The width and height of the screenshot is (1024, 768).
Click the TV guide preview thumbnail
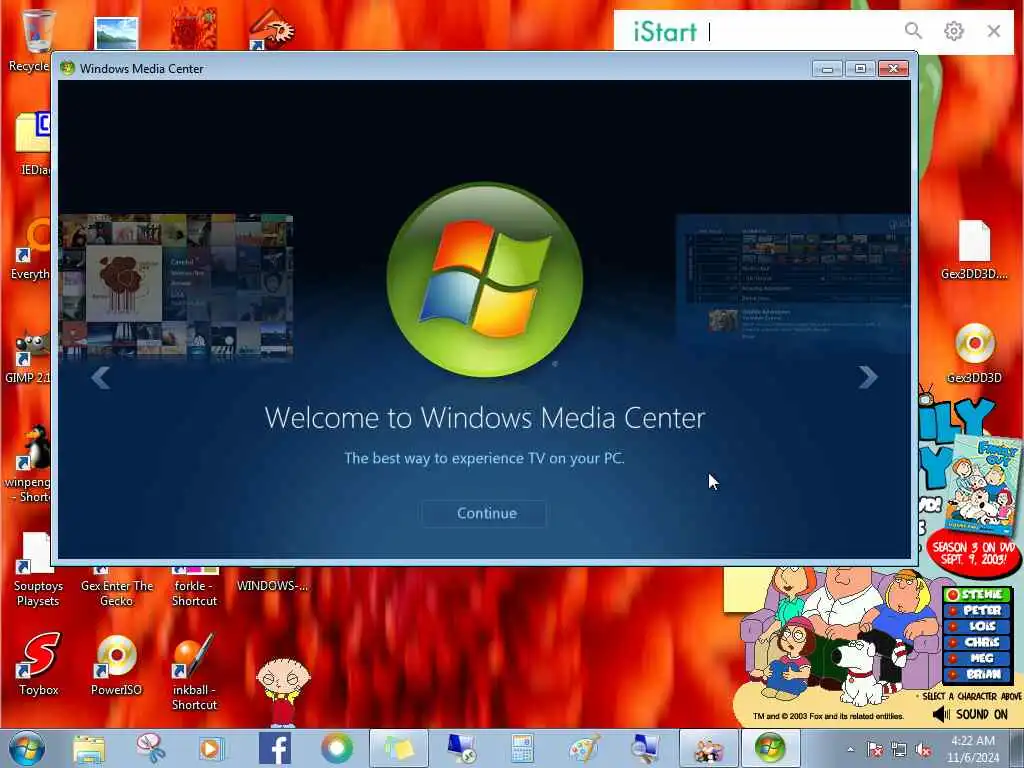coord(793,281)
